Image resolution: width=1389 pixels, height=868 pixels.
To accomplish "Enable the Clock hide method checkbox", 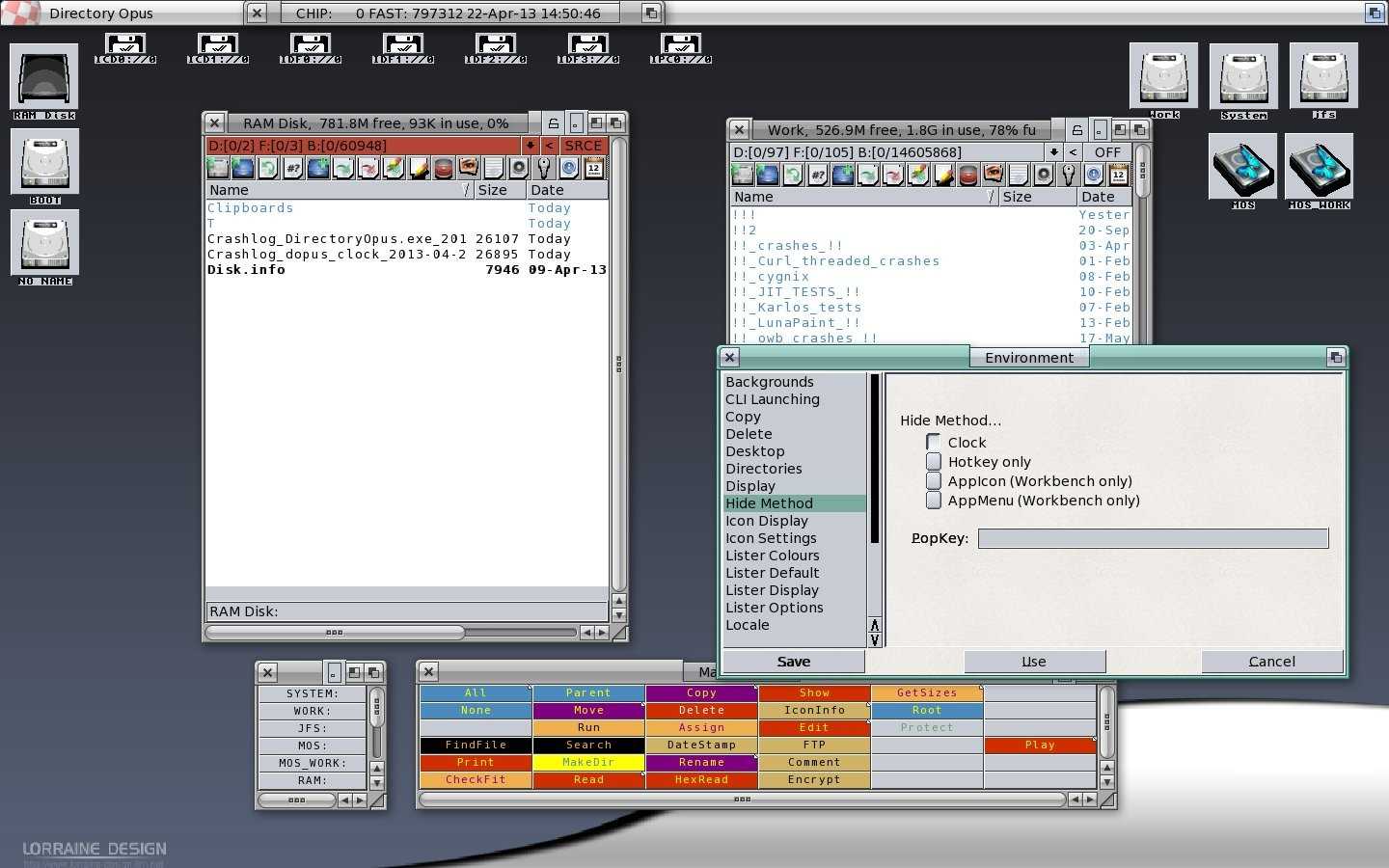I will (x=934, y=442).
